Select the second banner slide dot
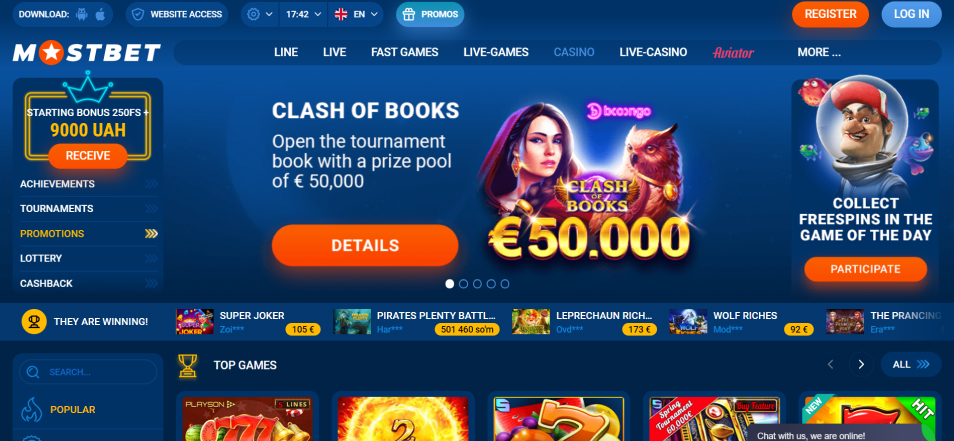The image size is (954, 441). click(x=464, y=283)
